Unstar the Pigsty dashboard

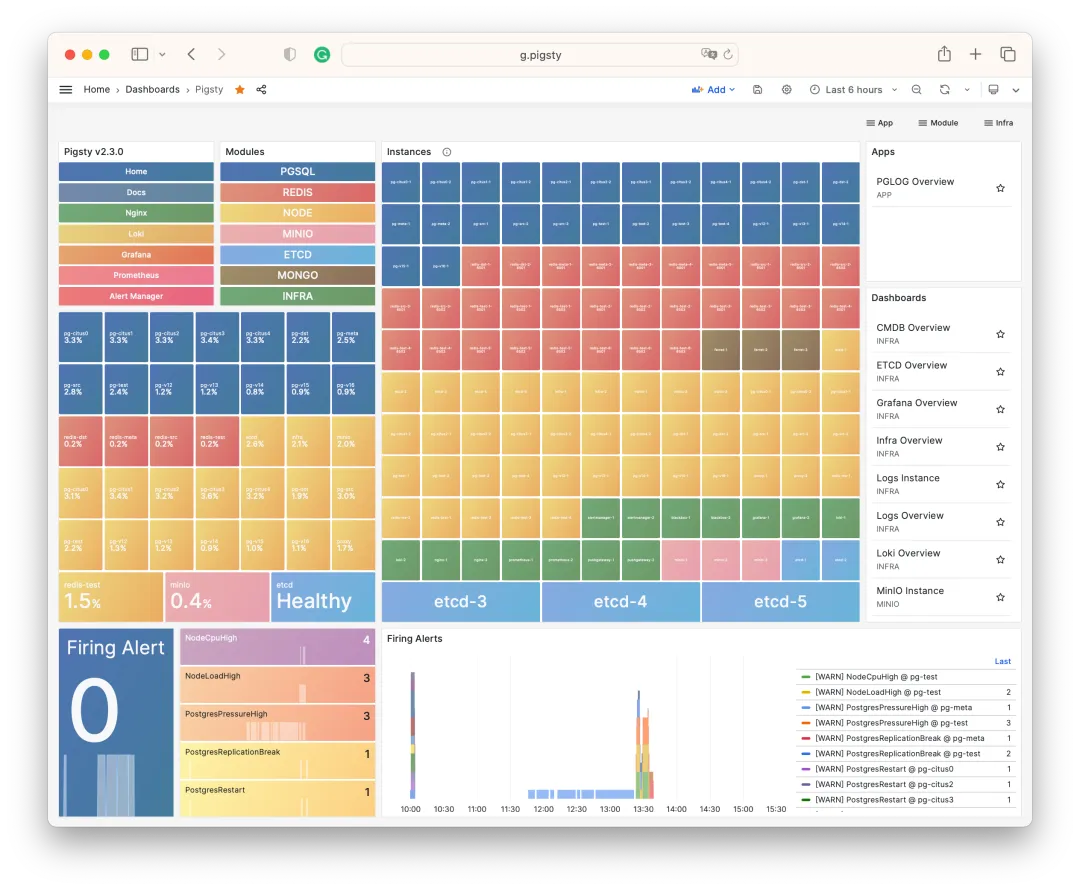240,90
